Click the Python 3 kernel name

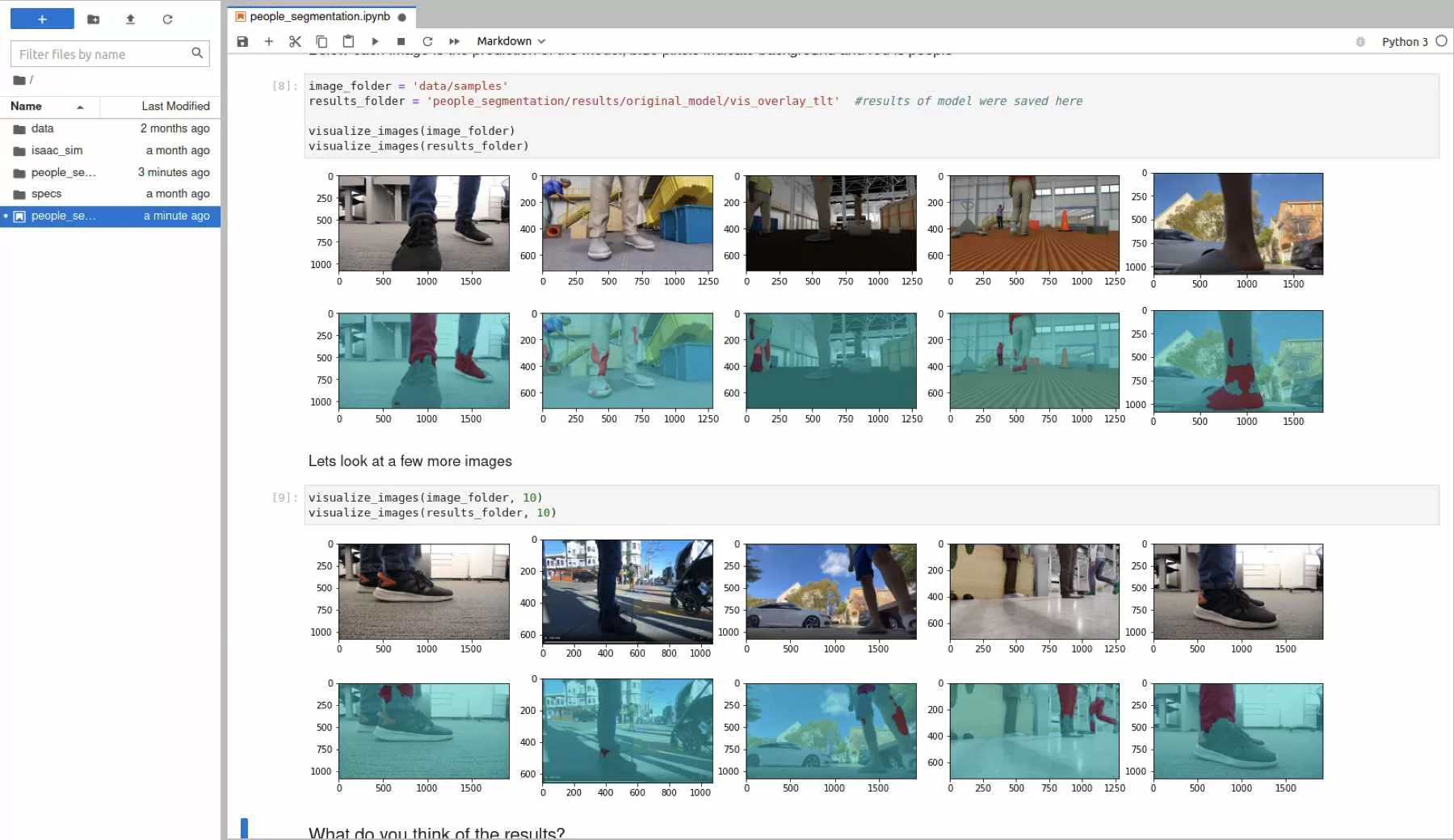pyautogui.click(x=1405, y=41)
